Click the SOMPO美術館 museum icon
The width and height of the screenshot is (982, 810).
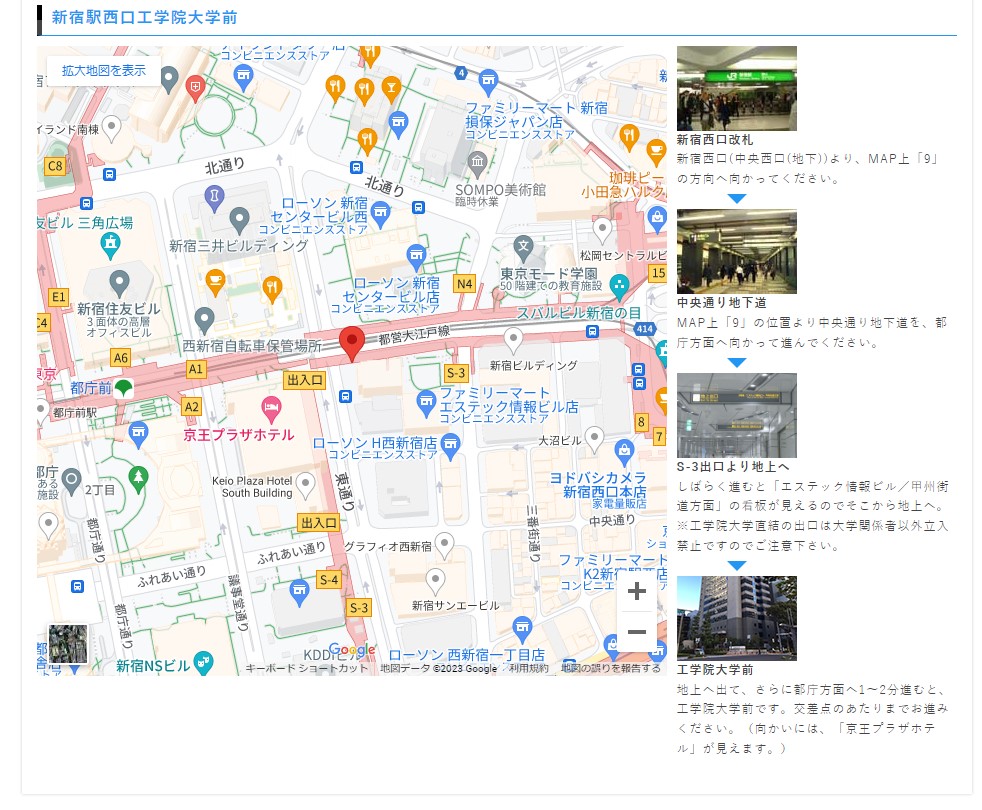pyautogui.click(x=478, y=162)
